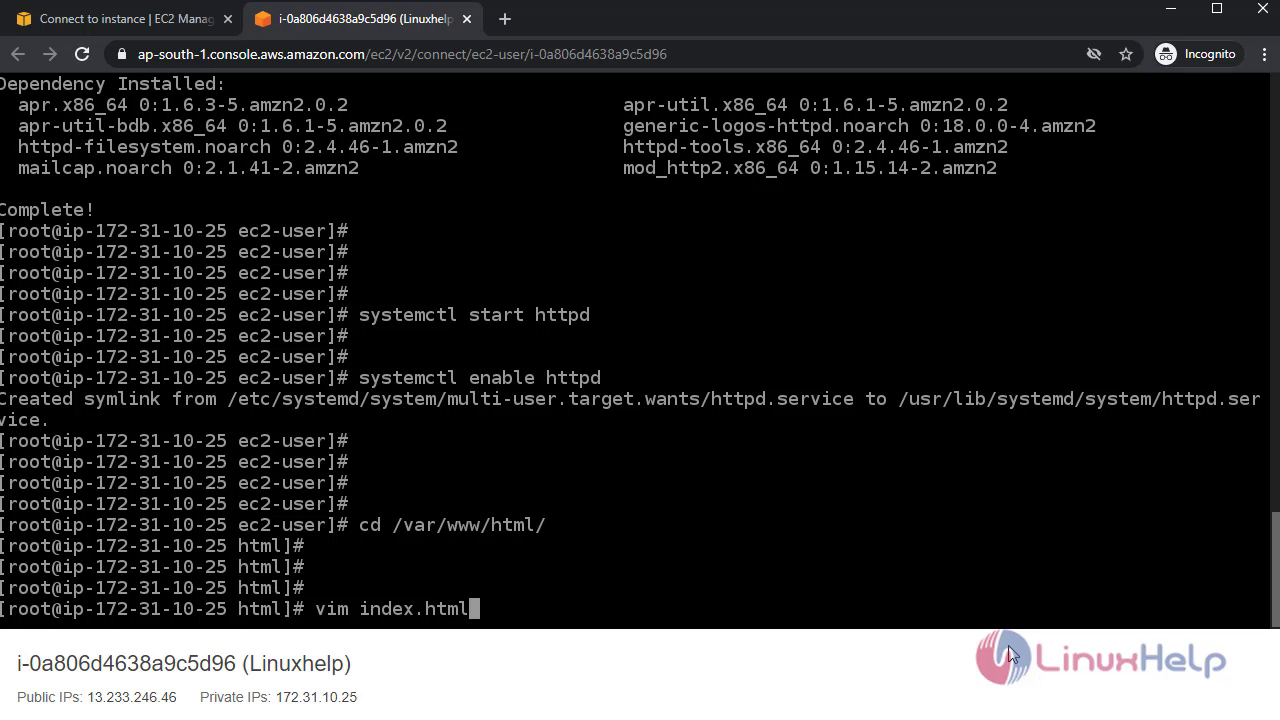
Task: Open the Incognito profile indicator
Action: pyautogui.click(x=1196, y=54)
